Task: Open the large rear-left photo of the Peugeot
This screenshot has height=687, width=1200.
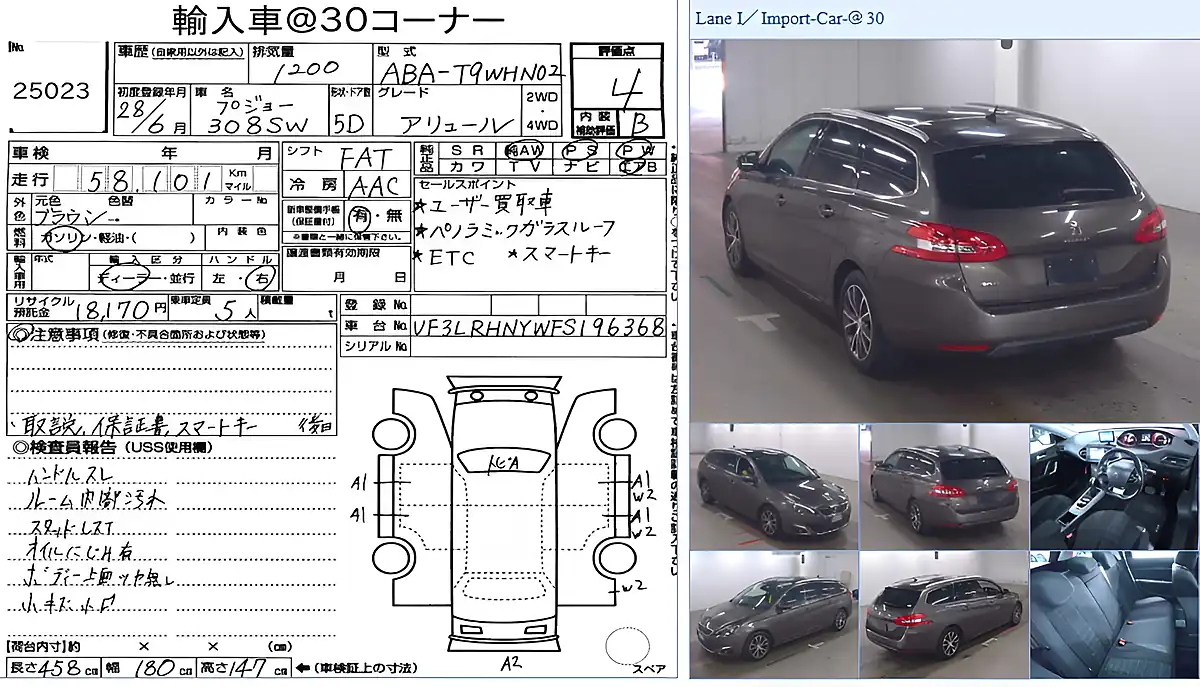Action: (944, 229)
